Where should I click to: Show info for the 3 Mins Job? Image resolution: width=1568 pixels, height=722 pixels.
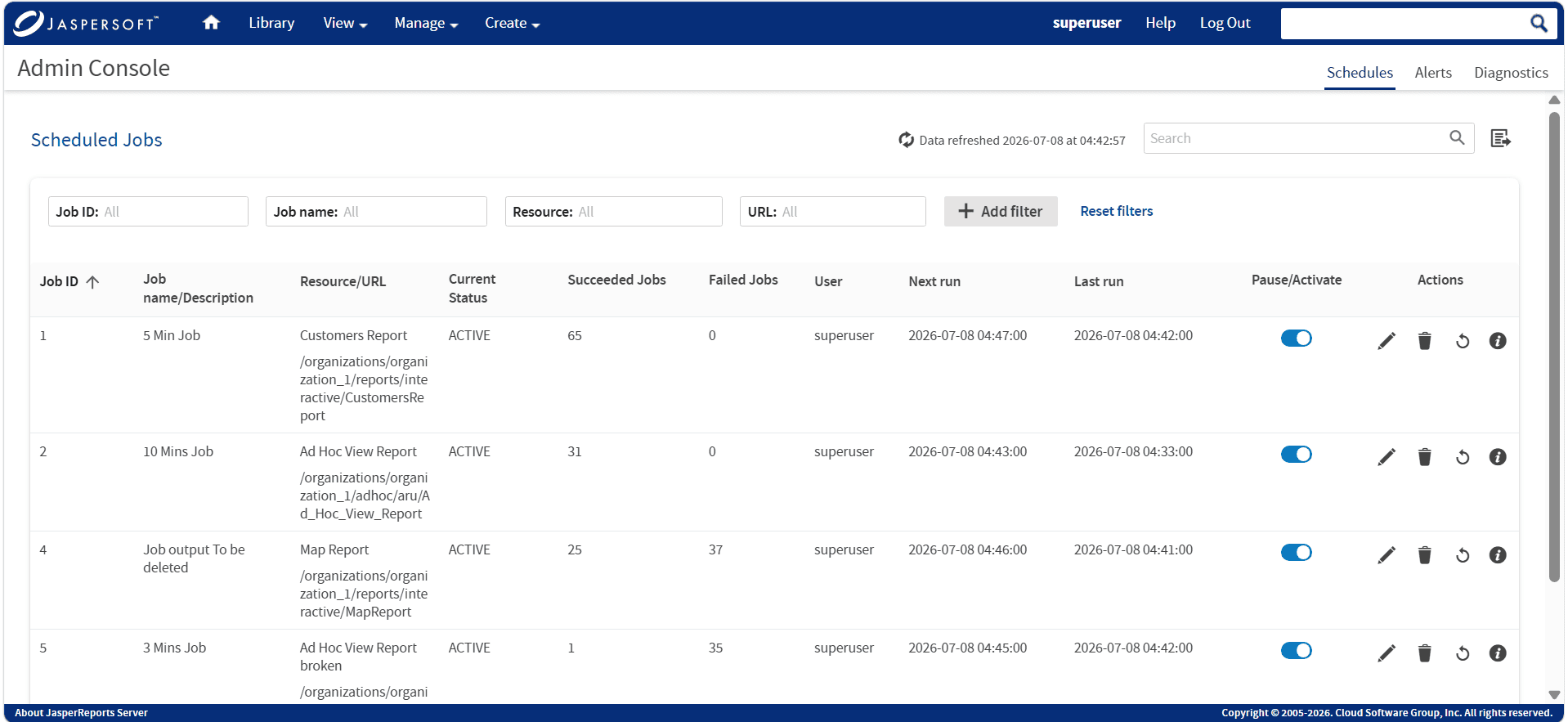pos(1498,653)
